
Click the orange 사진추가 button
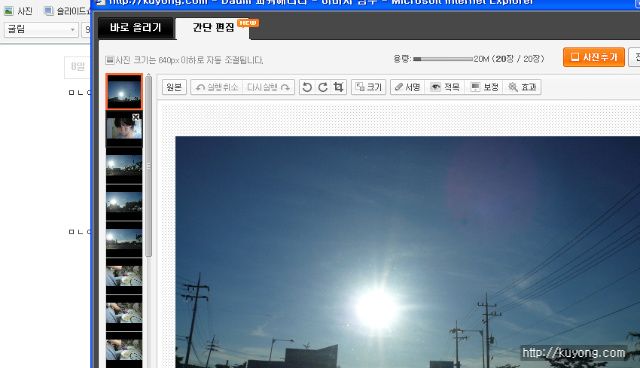[x=594, y=57]
